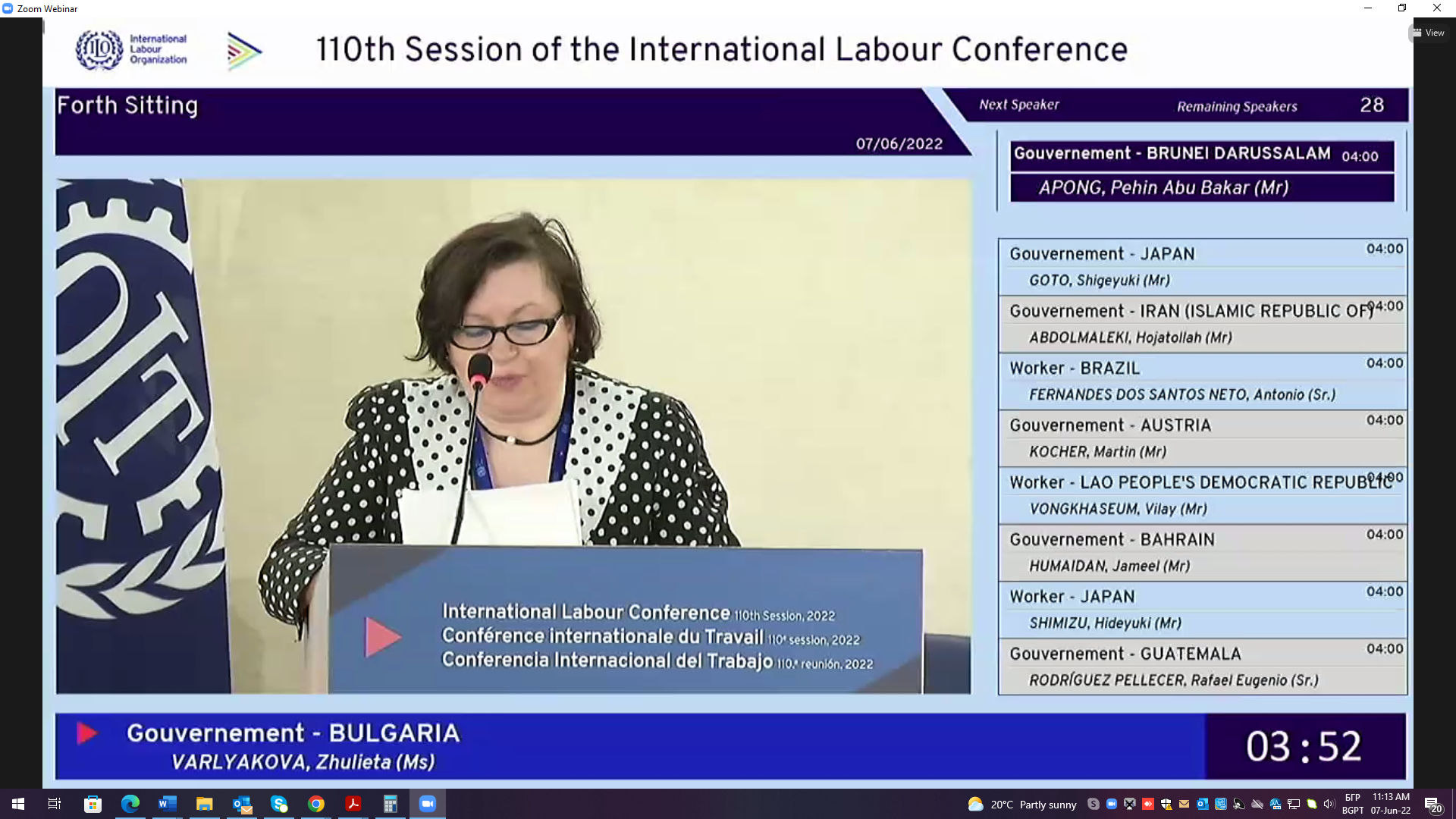Select the Gouvernement - AUSTRIA speaker row

coord(1203,438)
